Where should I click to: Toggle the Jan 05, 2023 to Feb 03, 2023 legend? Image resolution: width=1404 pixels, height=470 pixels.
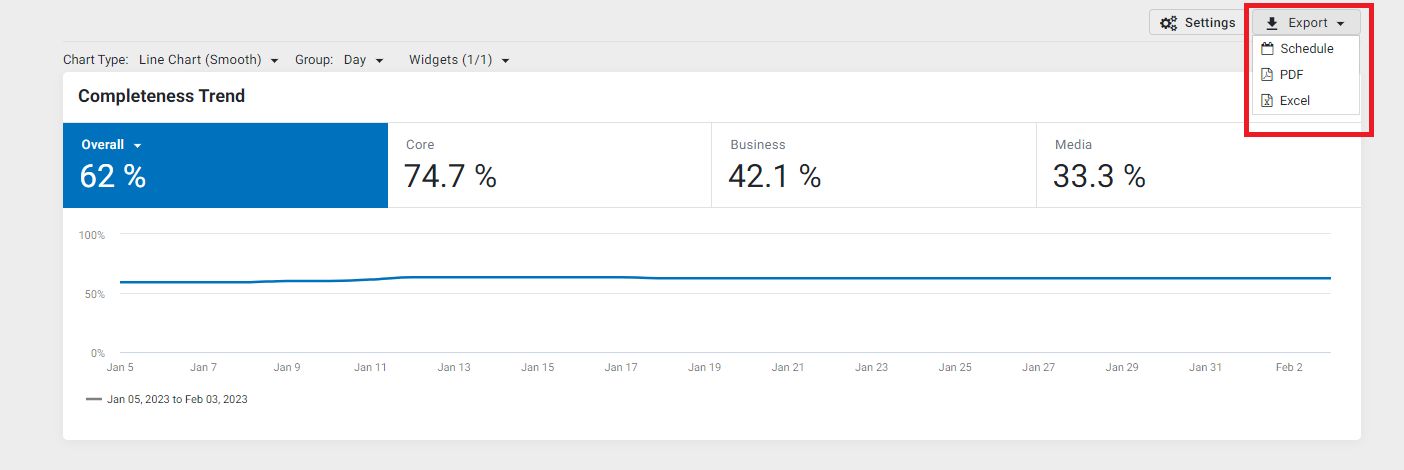point(167,399)
